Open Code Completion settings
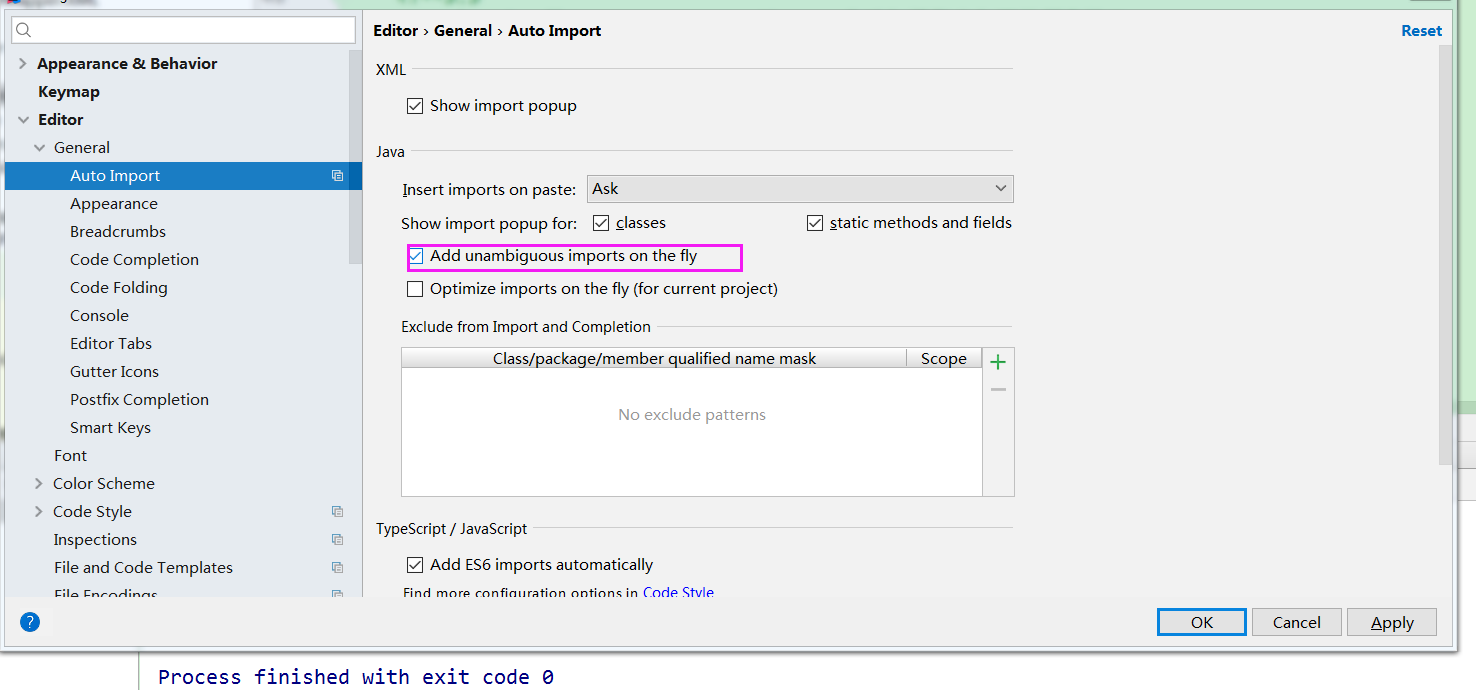This screenshot has width=1476, height=690. coord(134,260)
